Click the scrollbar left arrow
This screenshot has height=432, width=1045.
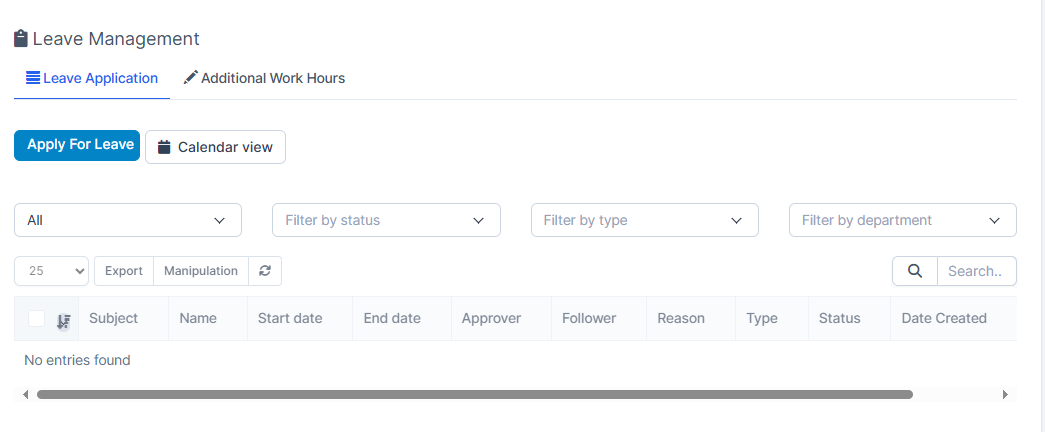(25, 395)
